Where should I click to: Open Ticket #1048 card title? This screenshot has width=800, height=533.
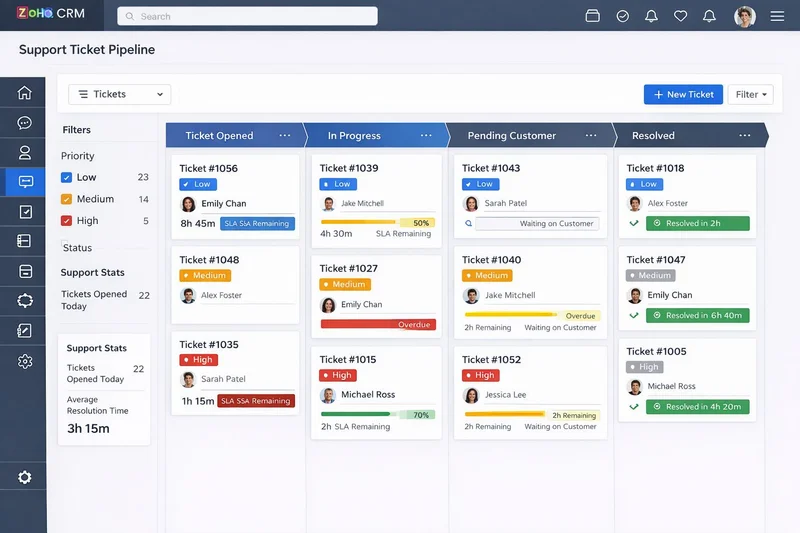(209, 260)
